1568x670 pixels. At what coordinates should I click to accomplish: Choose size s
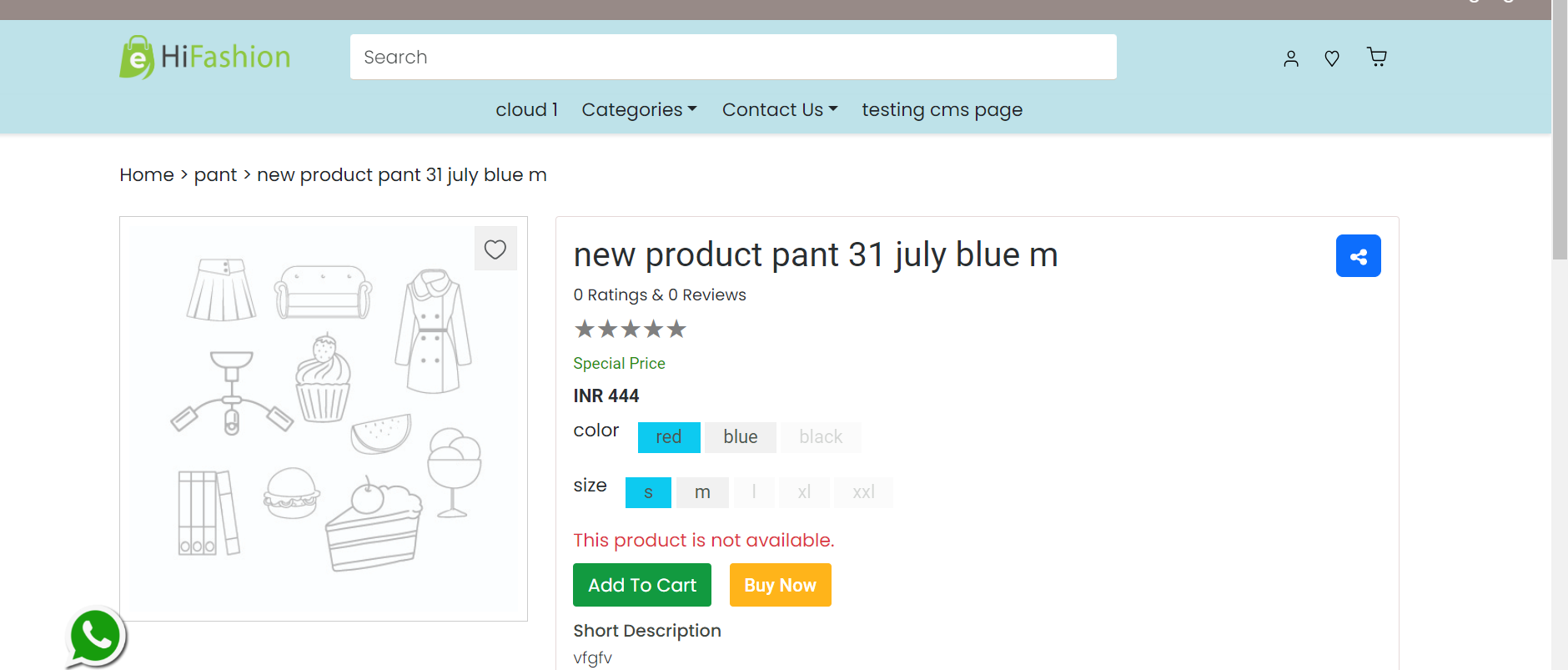(x=648, y=492)
